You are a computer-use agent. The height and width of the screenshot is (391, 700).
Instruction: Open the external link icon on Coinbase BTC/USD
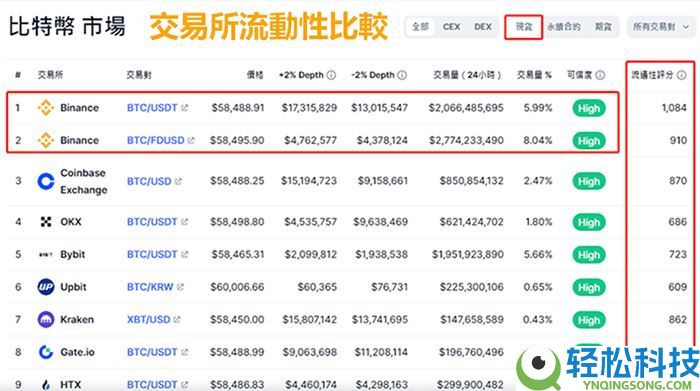click(x=178, y=181)
